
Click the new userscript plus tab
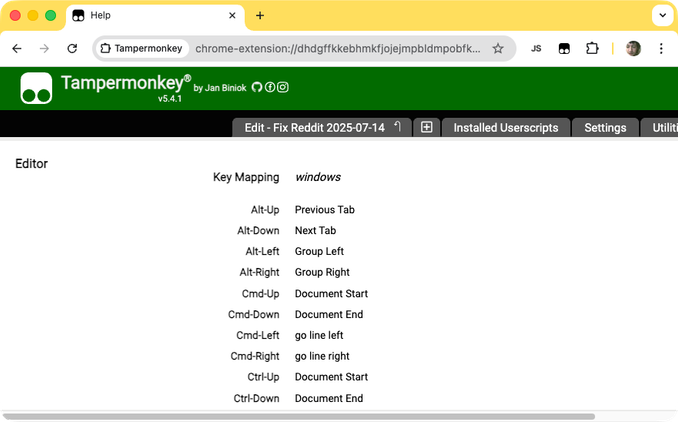tap(427, 127)
